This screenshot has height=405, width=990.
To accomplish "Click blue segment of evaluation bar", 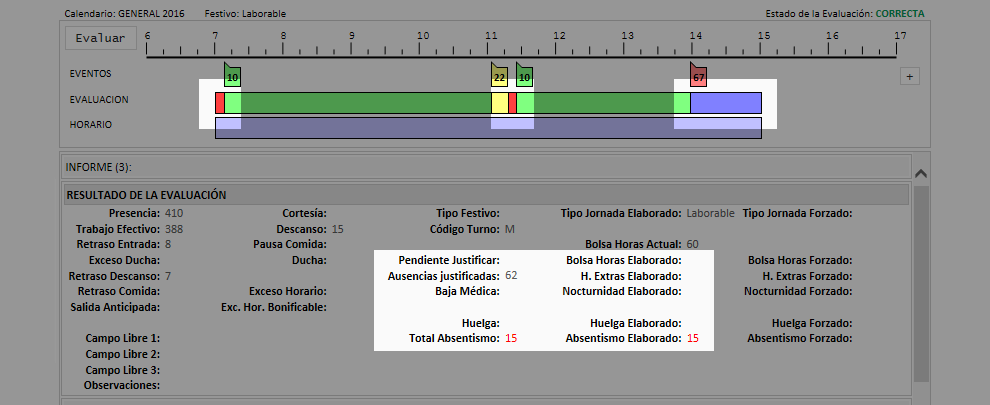I will coord(726,103).
